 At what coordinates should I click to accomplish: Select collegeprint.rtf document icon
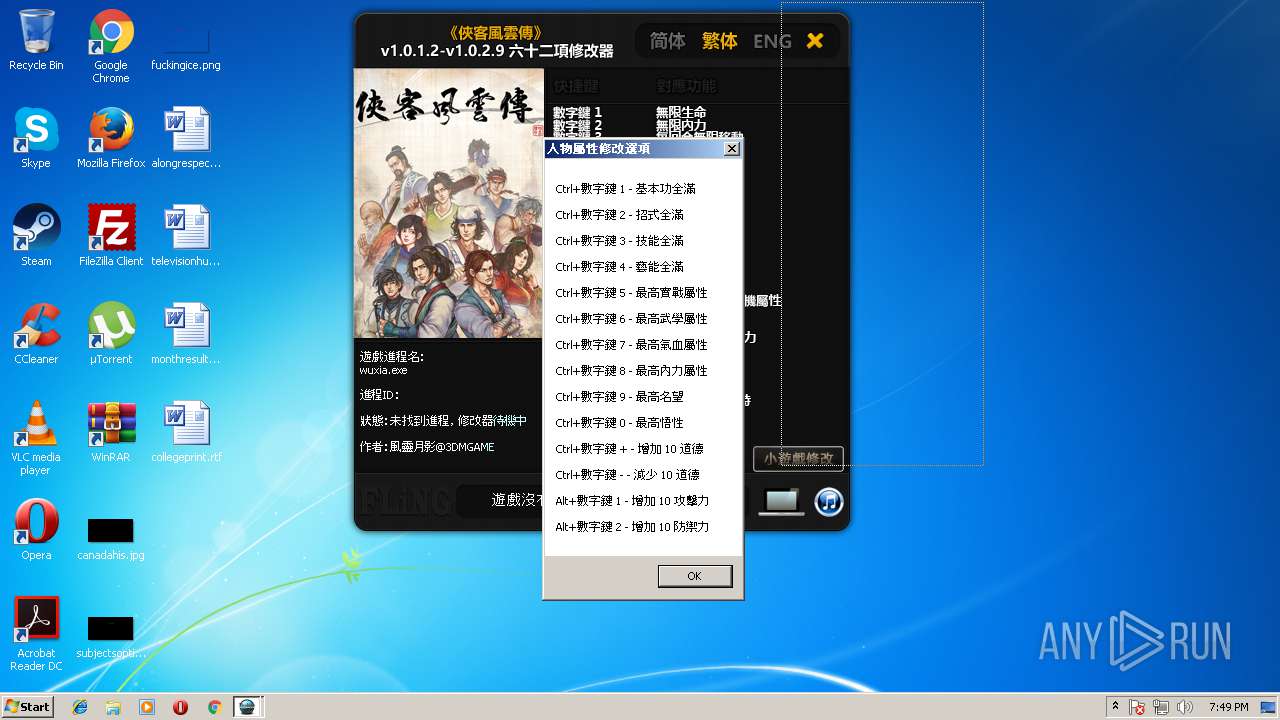click(x=186, y=432)
